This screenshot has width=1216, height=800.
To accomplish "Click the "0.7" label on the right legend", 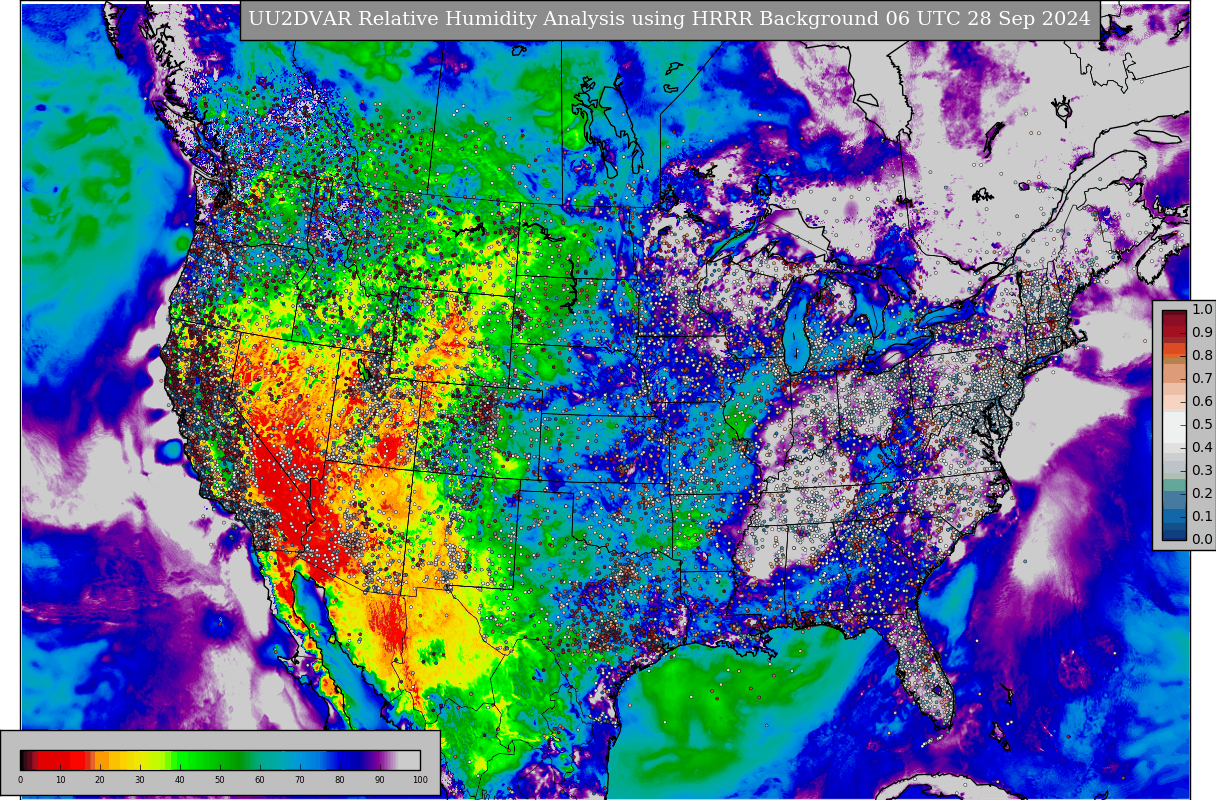I will click(x=1202, y=378).
